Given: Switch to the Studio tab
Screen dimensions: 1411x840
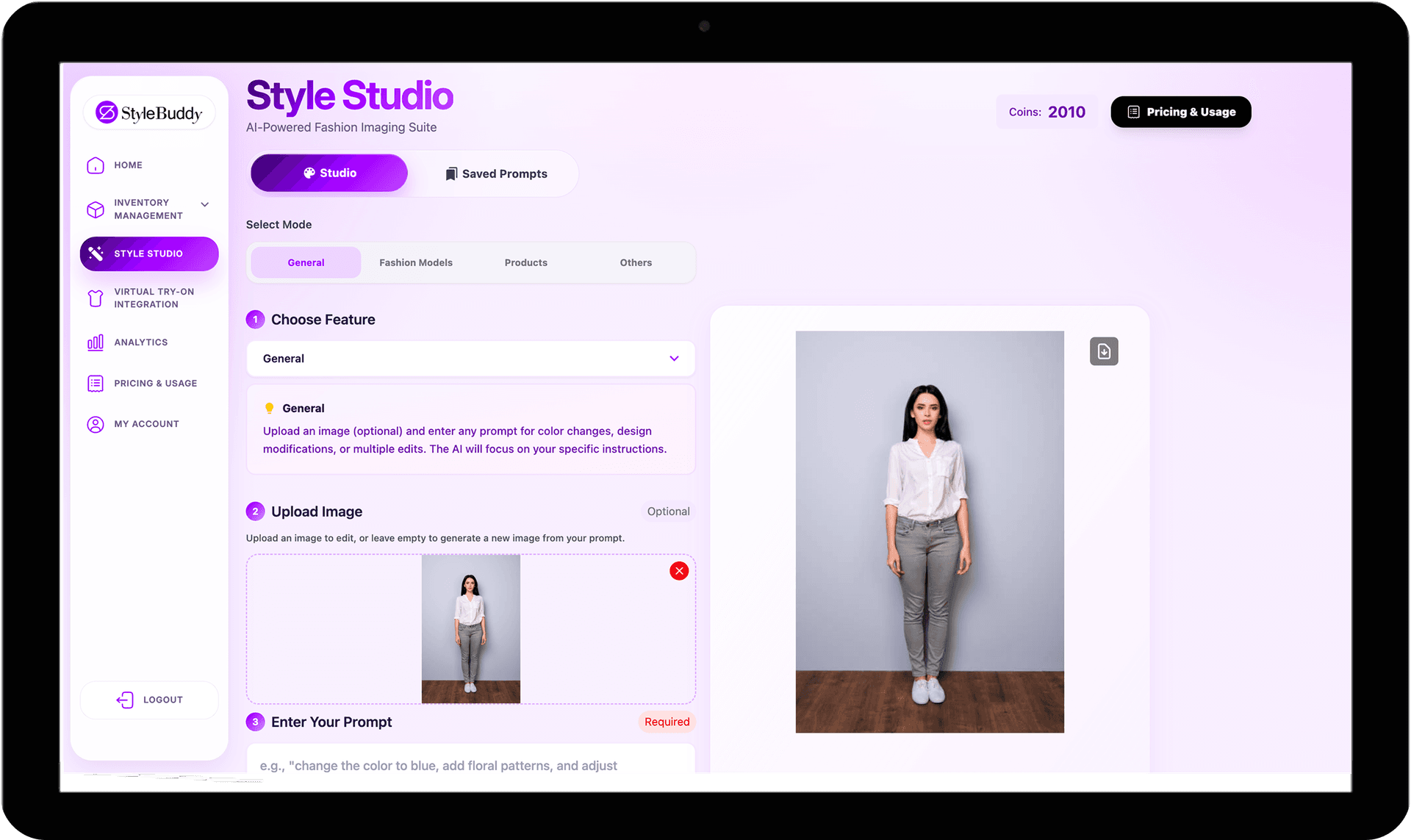Looking at the screenshot, I should click(329, 173).
